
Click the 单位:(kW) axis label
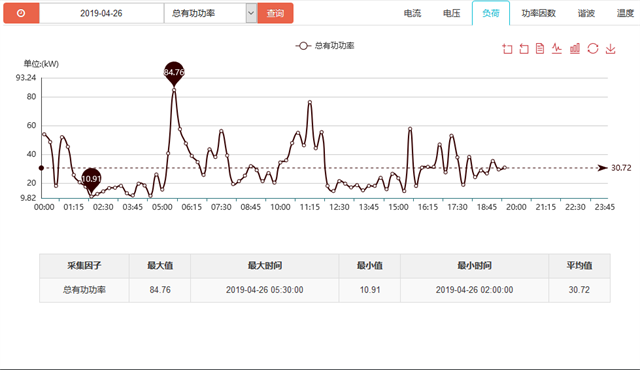tap(41, 64)
